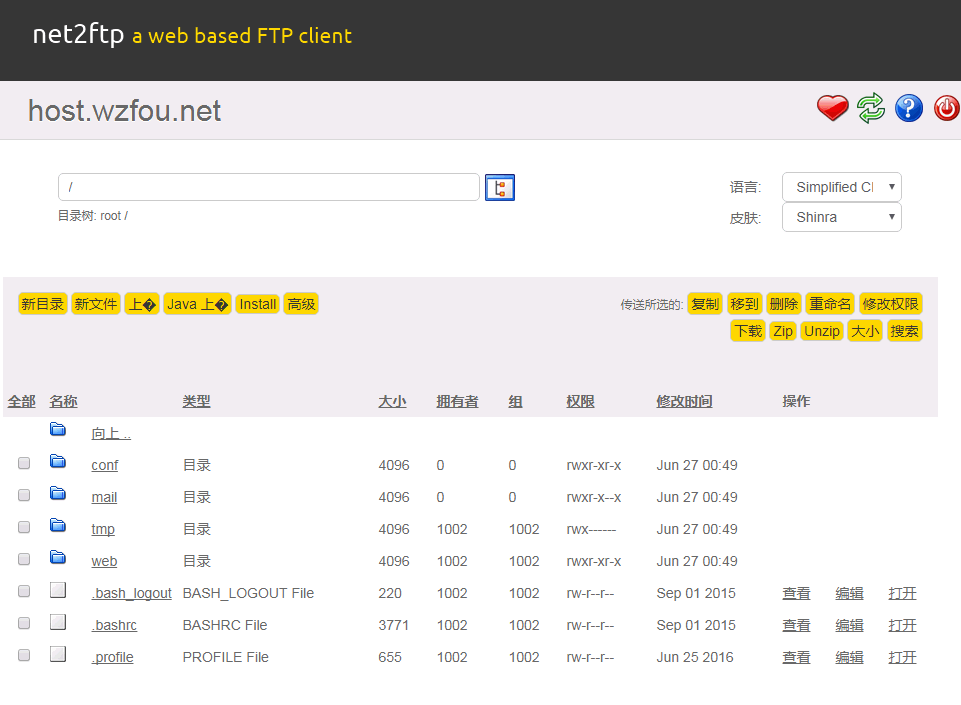The image size is (961, 705).
Task: Click 查看 view for .bashrc
Action: pos(796,625)
